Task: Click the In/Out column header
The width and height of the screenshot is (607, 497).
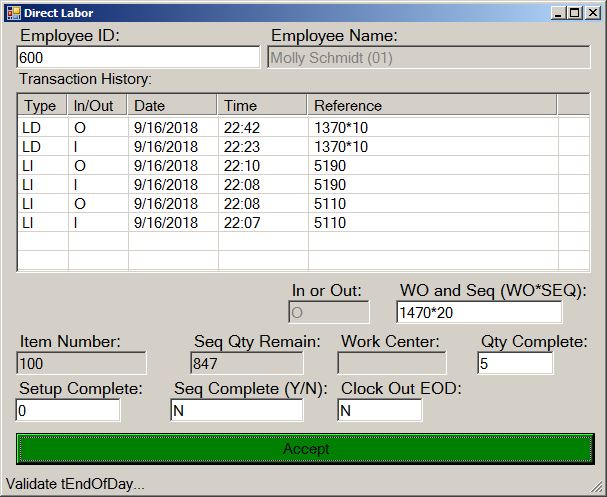Action: pyautogui.click(x=97, y=105)
